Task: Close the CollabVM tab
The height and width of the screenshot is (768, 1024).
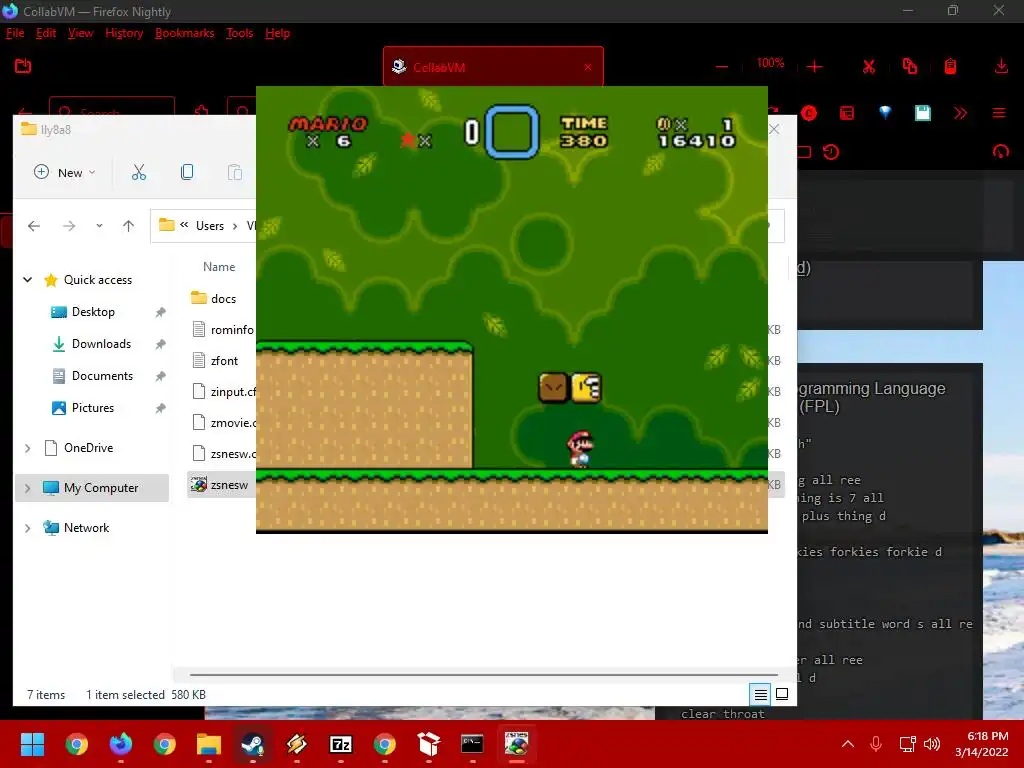Action: point(588,67)
